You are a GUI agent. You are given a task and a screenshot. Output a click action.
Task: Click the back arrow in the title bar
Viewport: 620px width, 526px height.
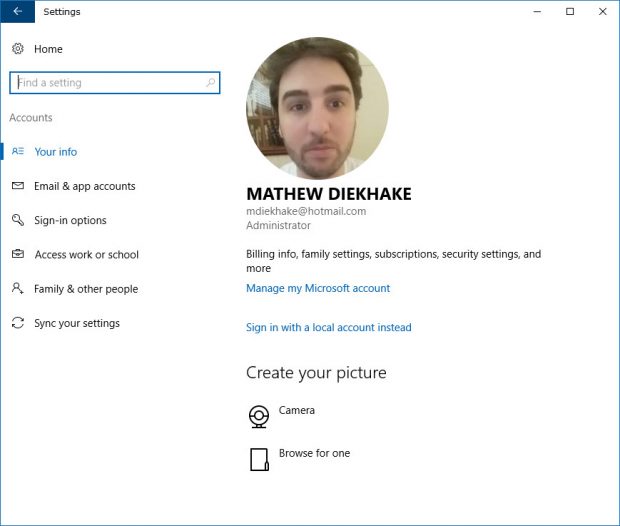click(x=17, y=11)
